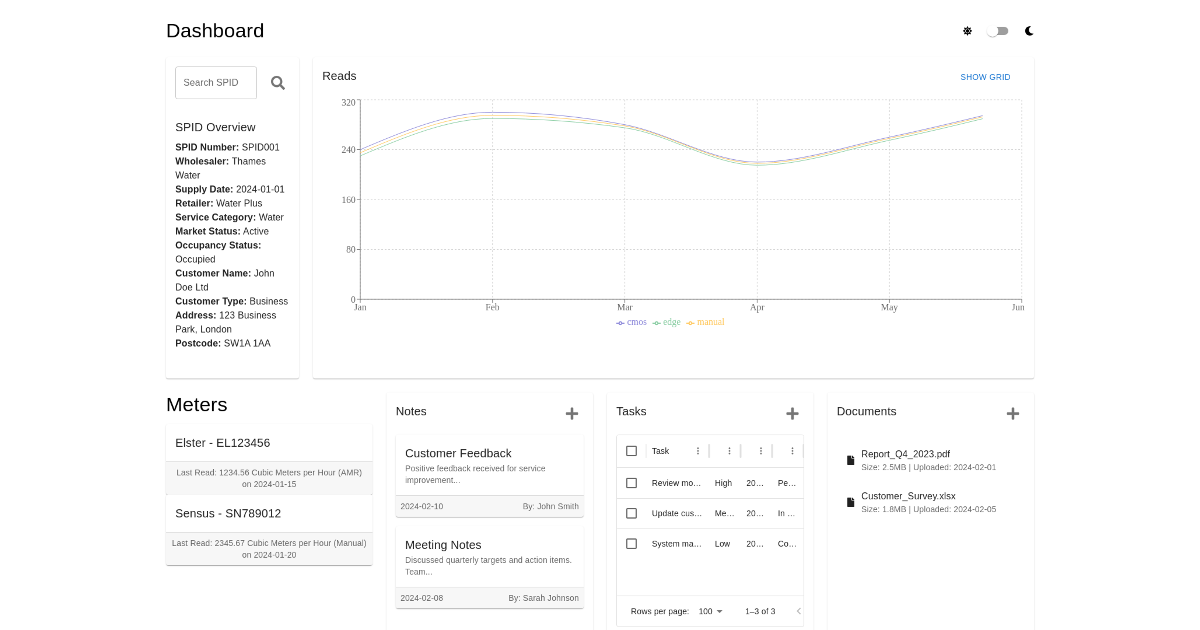Image resolution: width=1200 pixels, height=630 pixels.
Task: Toggle the dark mode switch
Action: pos(997,31)
